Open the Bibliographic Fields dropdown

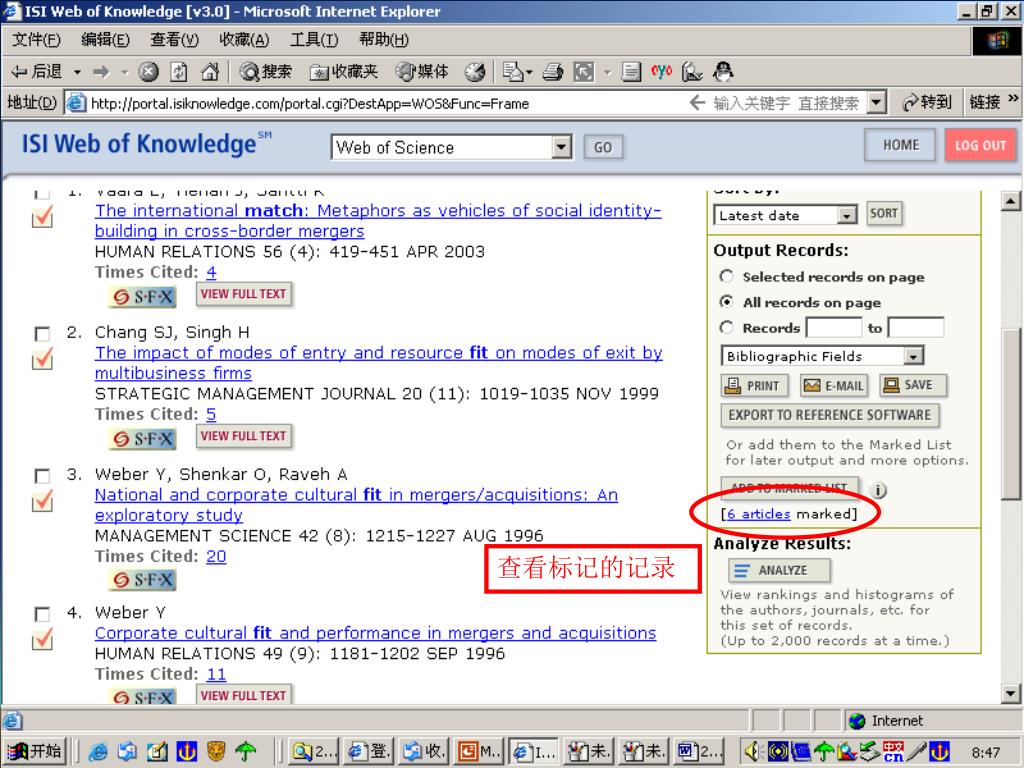coord(913,356)
